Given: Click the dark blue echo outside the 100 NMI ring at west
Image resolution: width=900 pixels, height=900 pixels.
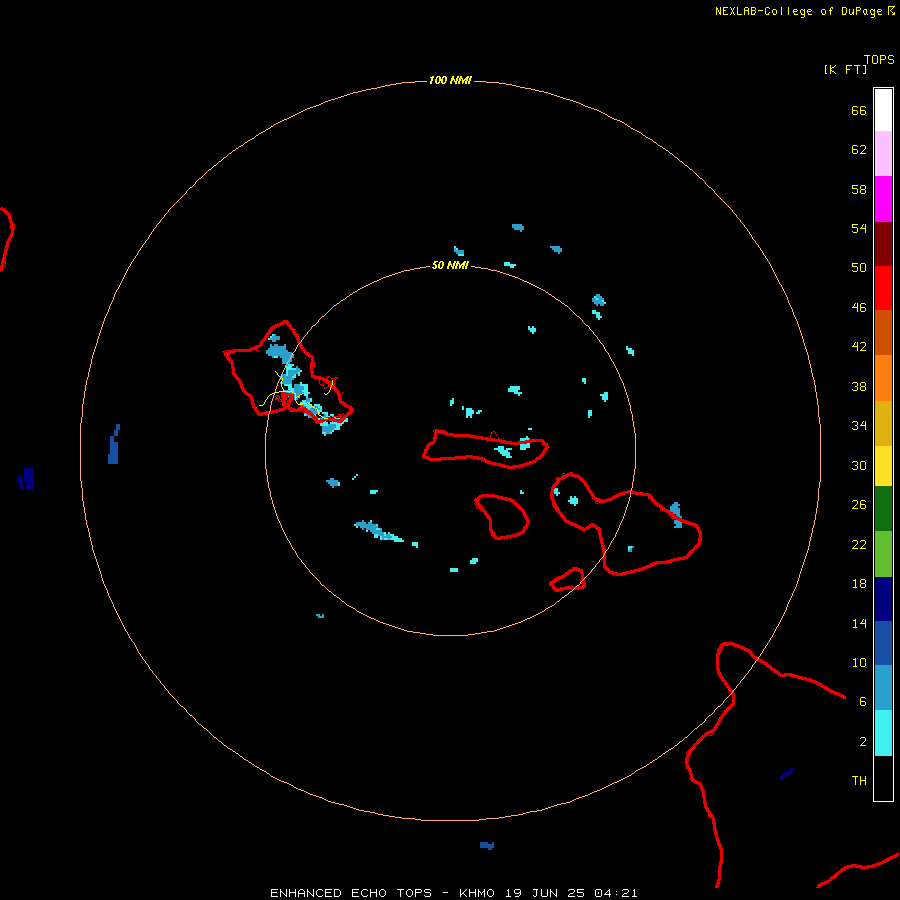Looking at the screenshot, I should click(26, 479).
